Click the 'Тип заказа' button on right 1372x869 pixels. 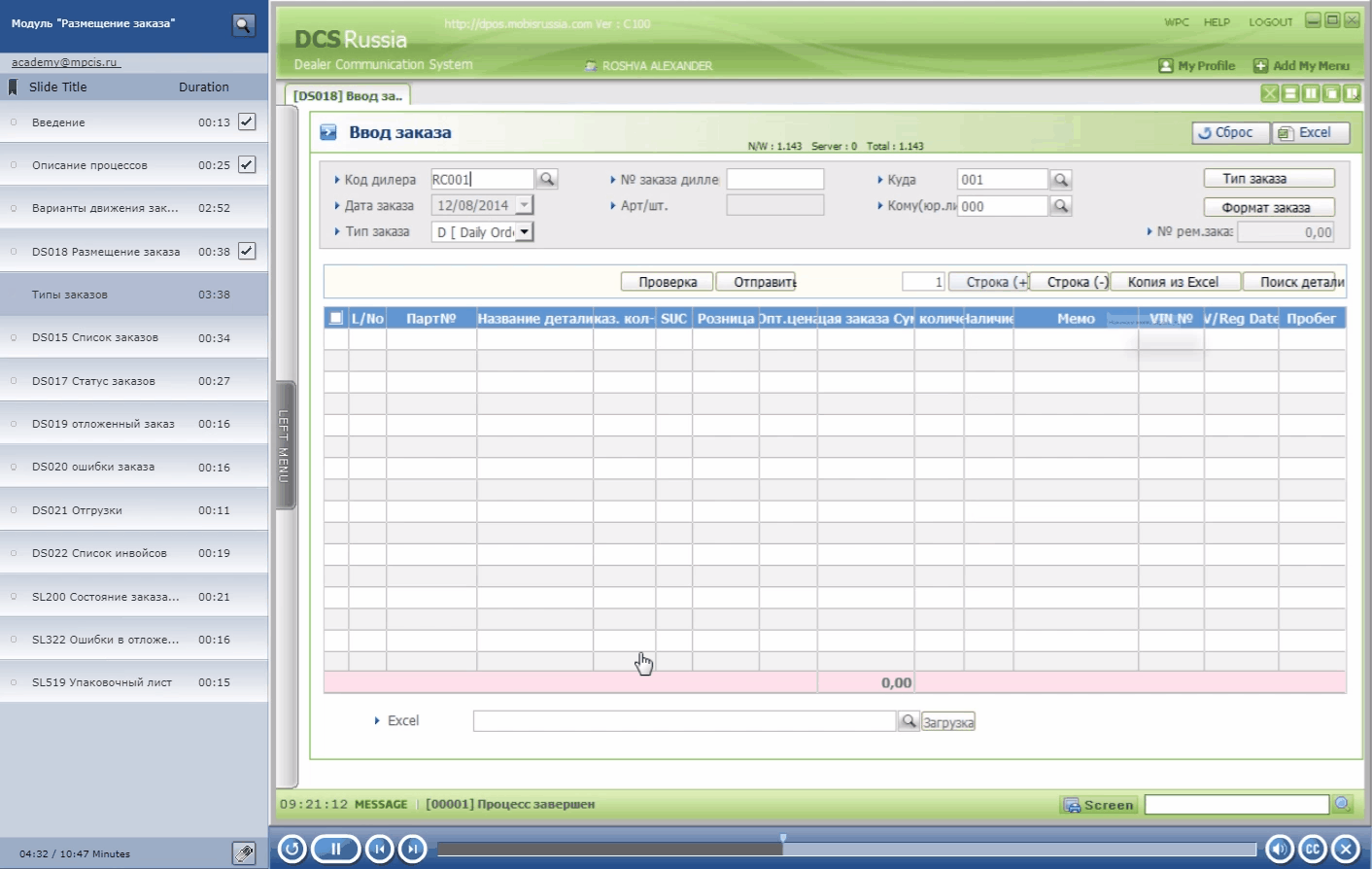pyautogui.click(x=1269, y=179)
